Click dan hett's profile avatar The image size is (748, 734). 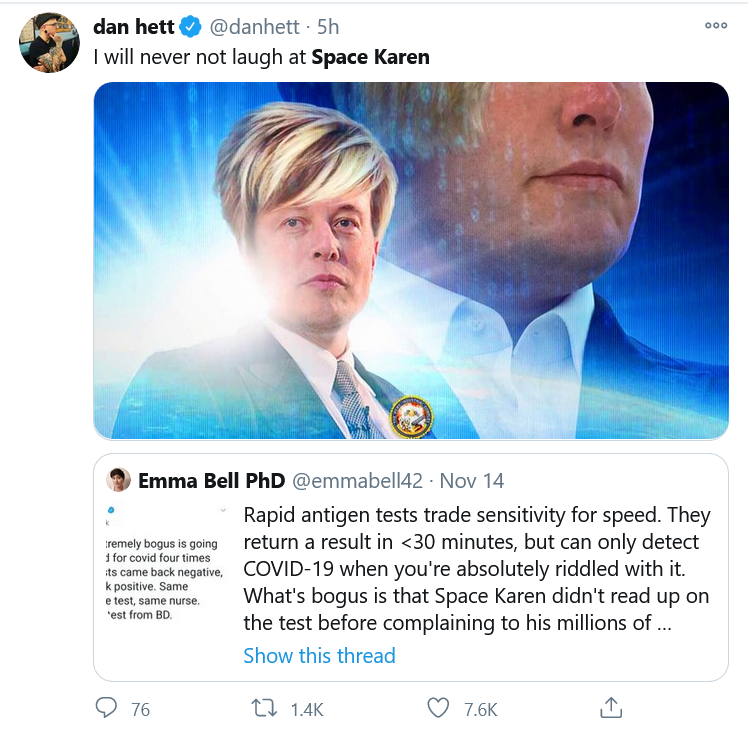[49, 43]
